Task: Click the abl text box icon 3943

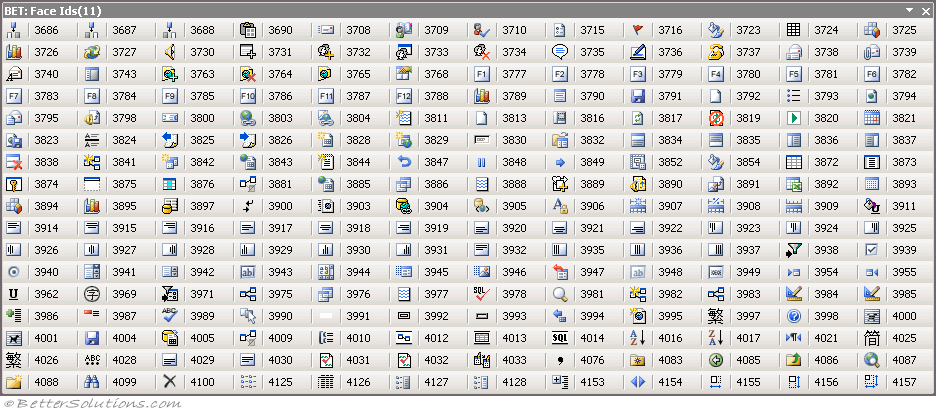Action: (248, 272)
